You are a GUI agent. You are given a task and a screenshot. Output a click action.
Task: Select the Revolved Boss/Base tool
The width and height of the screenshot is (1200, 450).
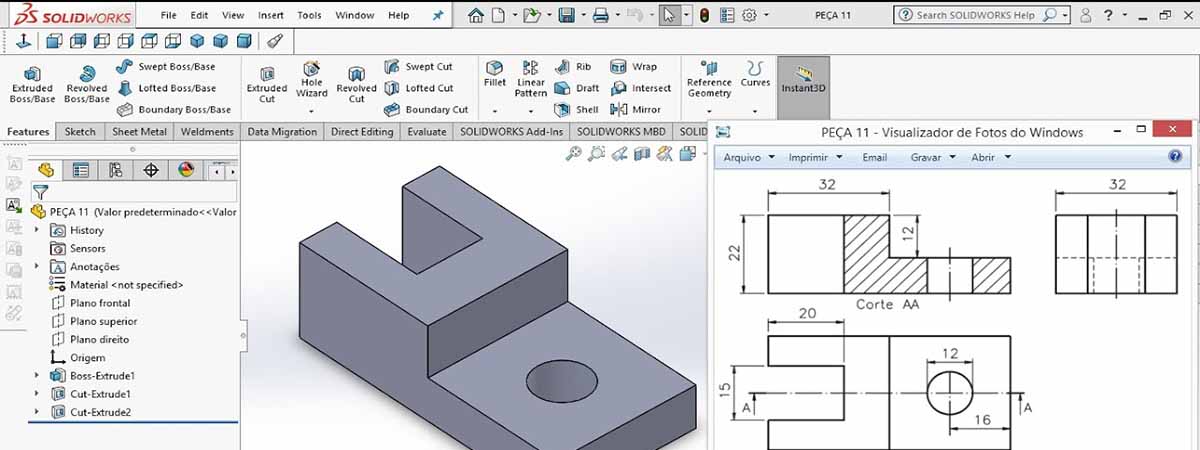pyautogui.click(x=86, y=84)
